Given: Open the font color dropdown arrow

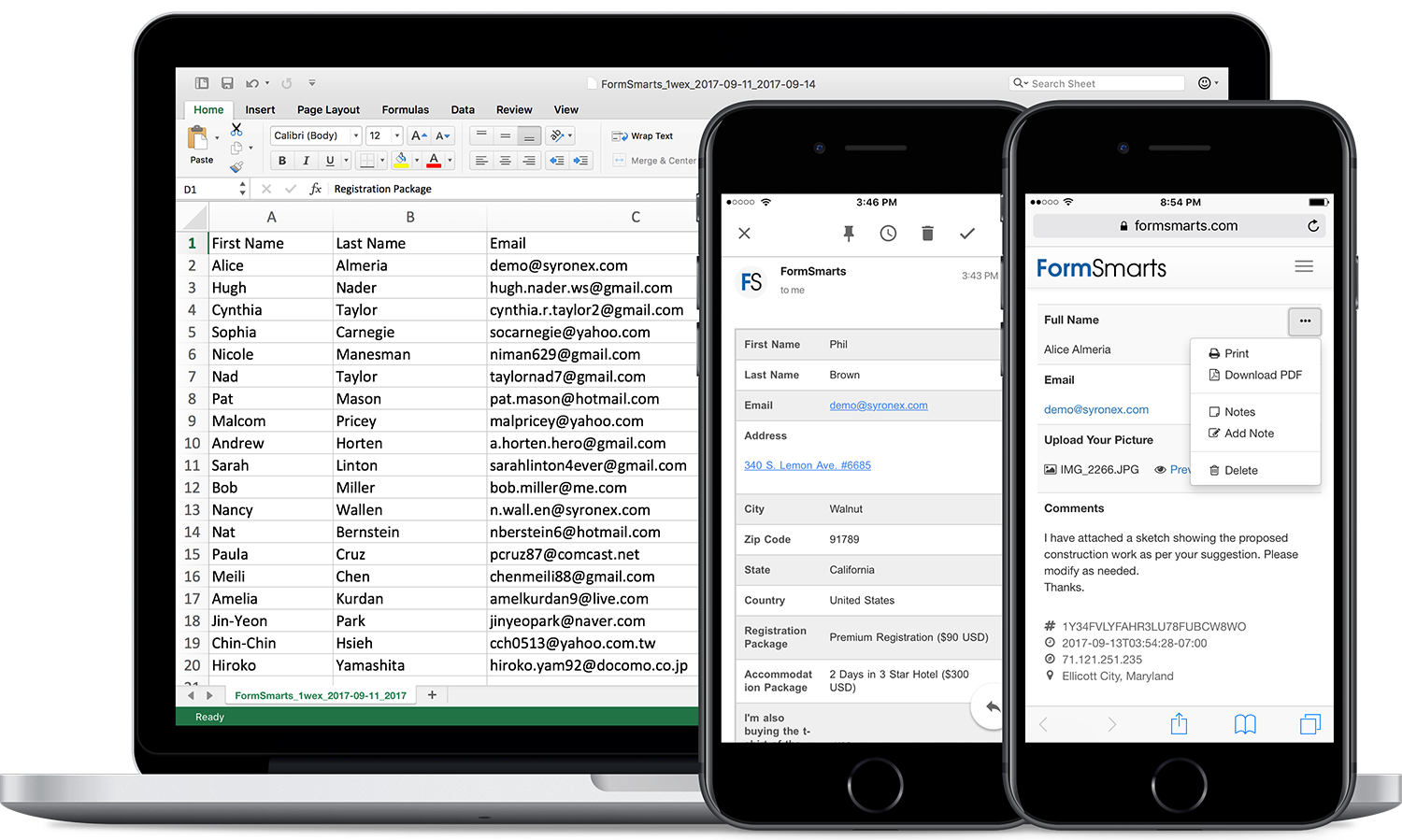Looking at the screenshot, I should 450,161.
